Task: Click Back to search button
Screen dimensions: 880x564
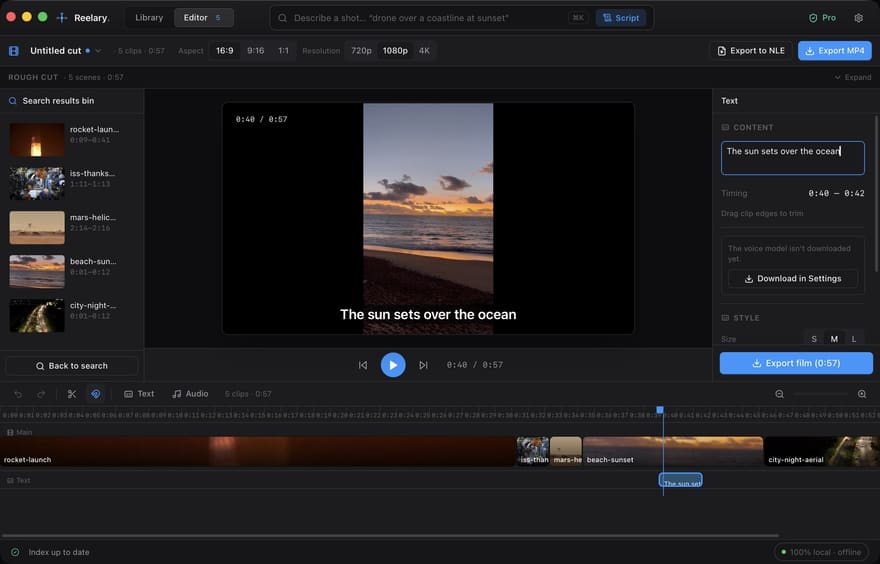Action: coord(72,366)
